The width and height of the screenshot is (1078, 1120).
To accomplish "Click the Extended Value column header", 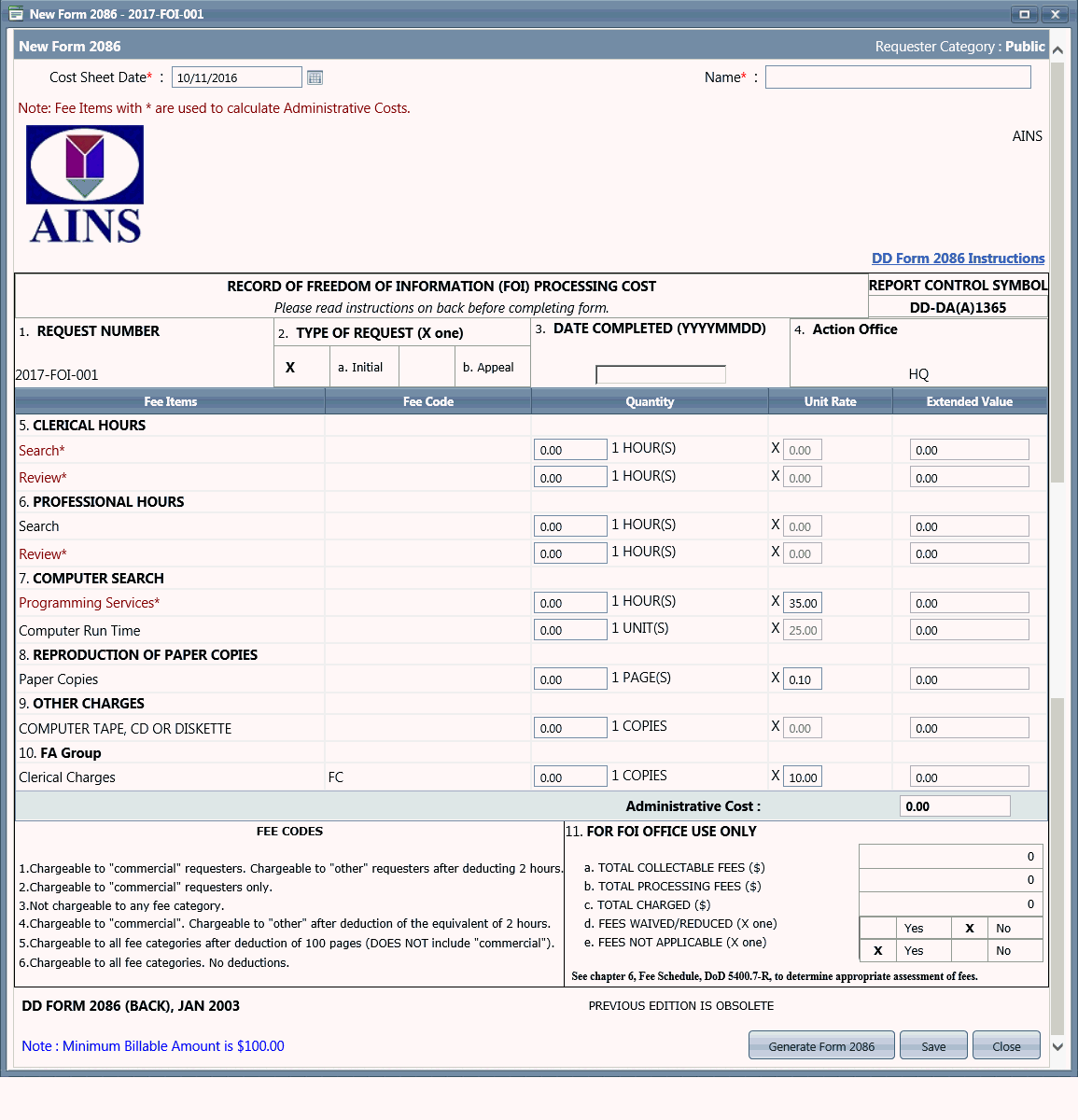I will tap(970, 401).
